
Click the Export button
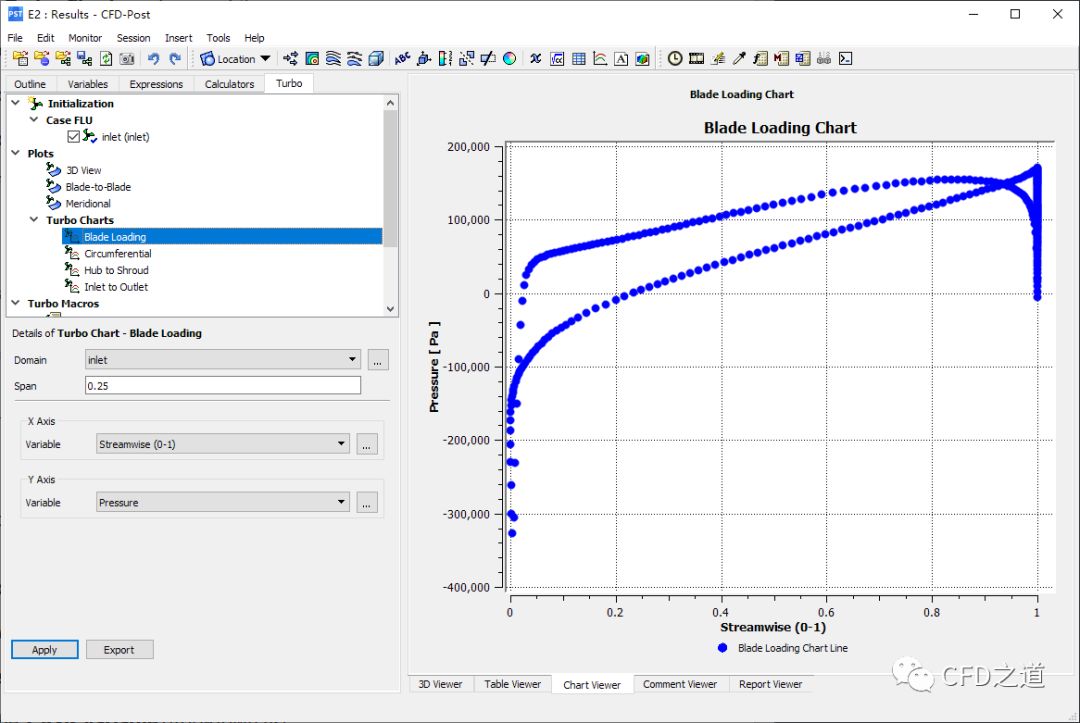point(119,650)
